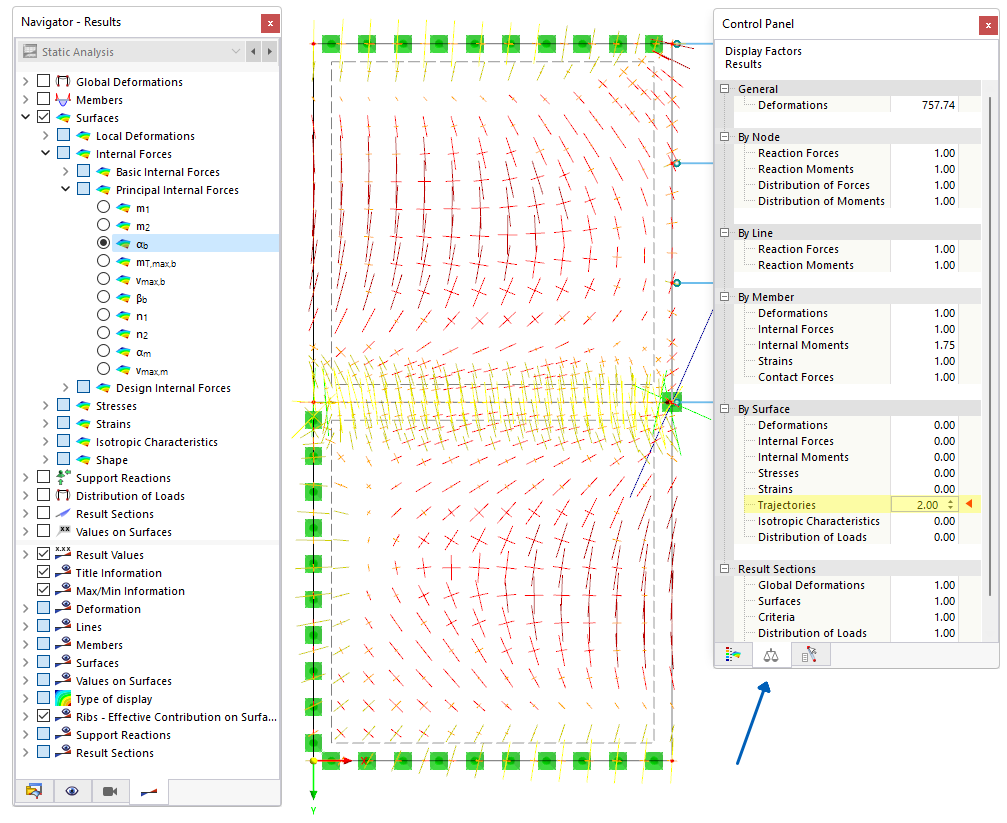
Task: Open the Static Analysis dropdown
Action: click(236, 51)
